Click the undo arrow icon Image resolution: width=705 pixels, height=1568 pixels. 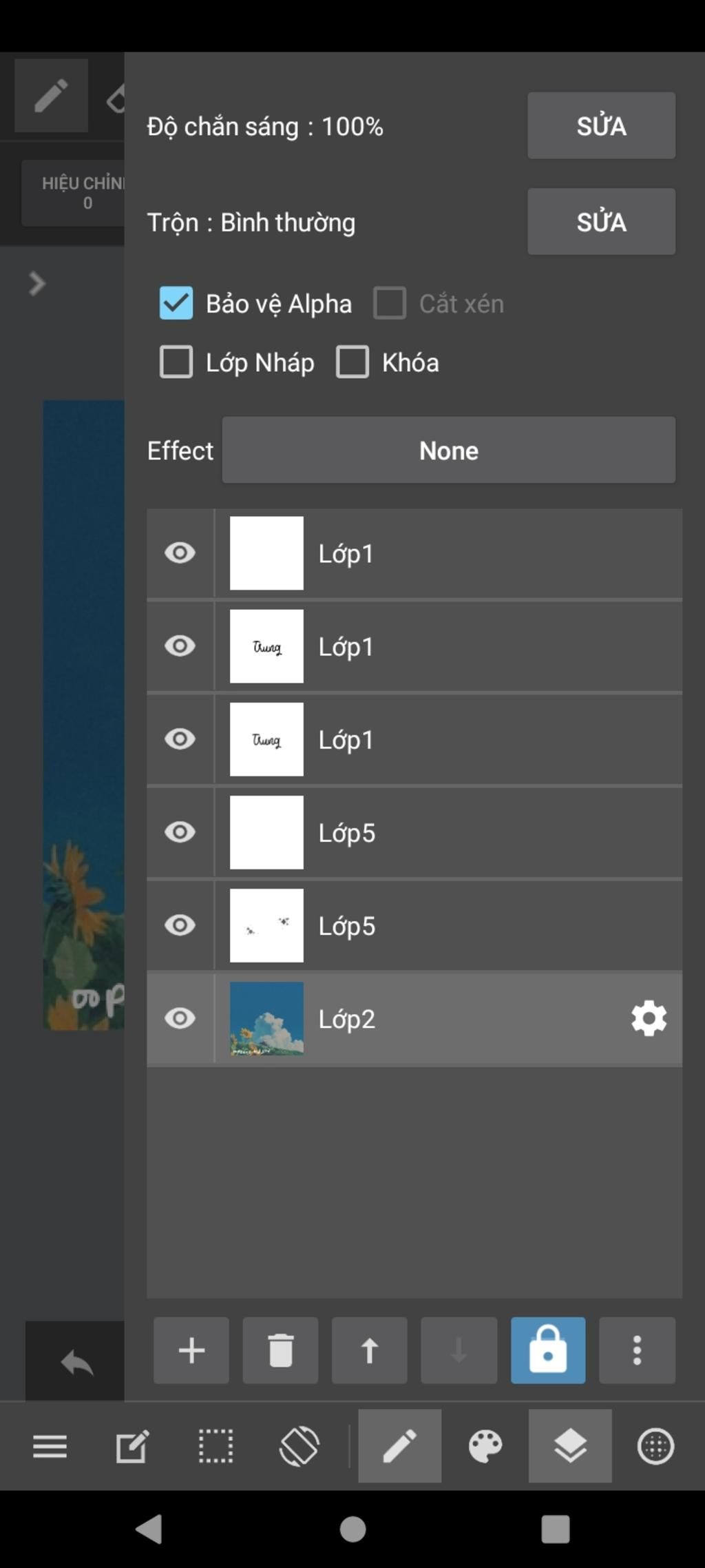pos(76,1362)
